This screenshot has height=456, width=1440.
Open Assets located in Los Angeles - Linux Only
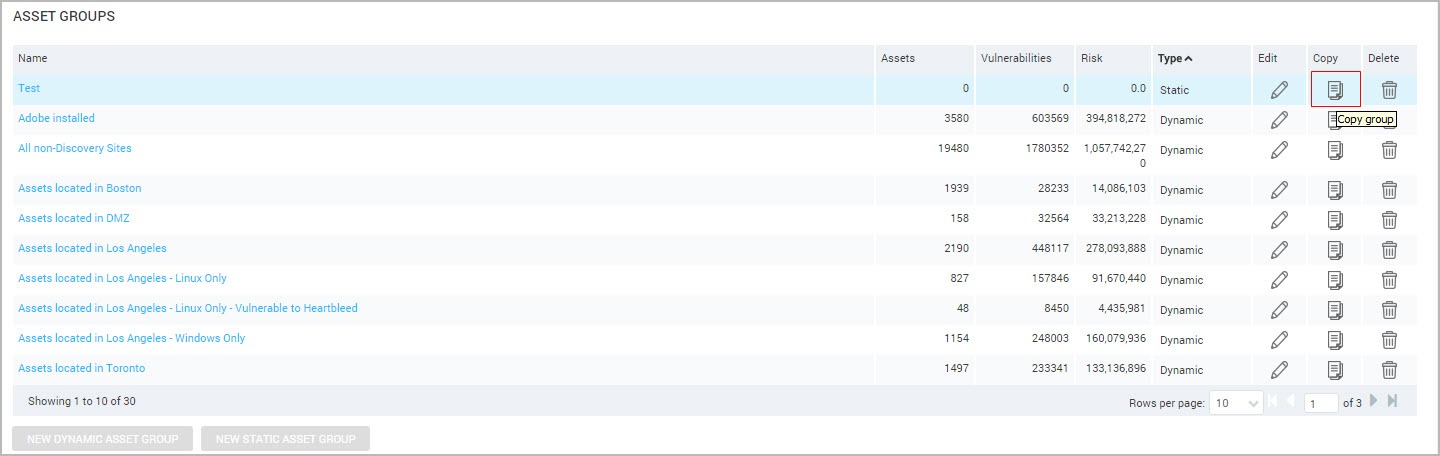point(122,278)
